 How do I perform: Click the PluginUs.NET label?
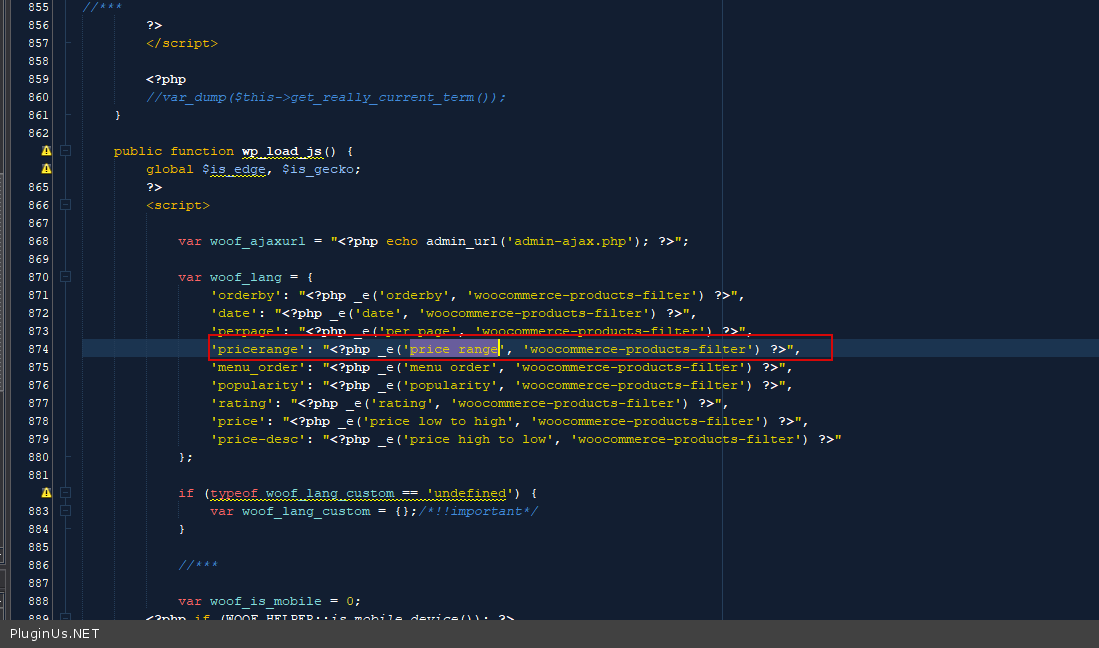coord(55,634)
